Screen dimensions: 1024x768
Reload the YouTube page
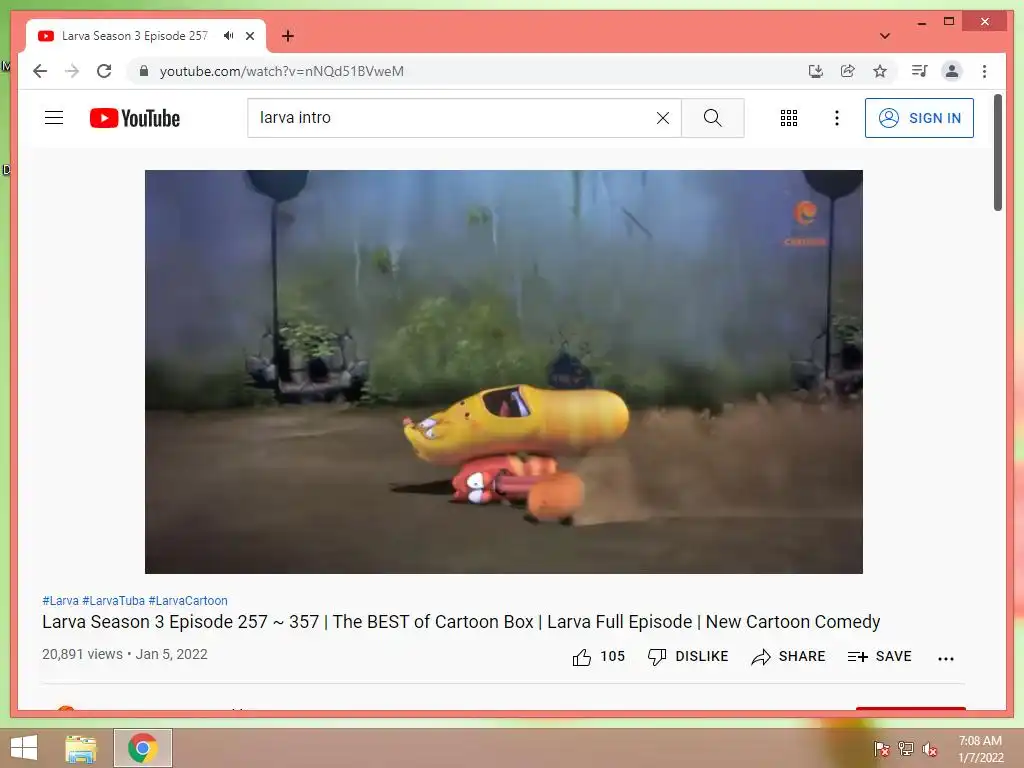pos(104,71)
